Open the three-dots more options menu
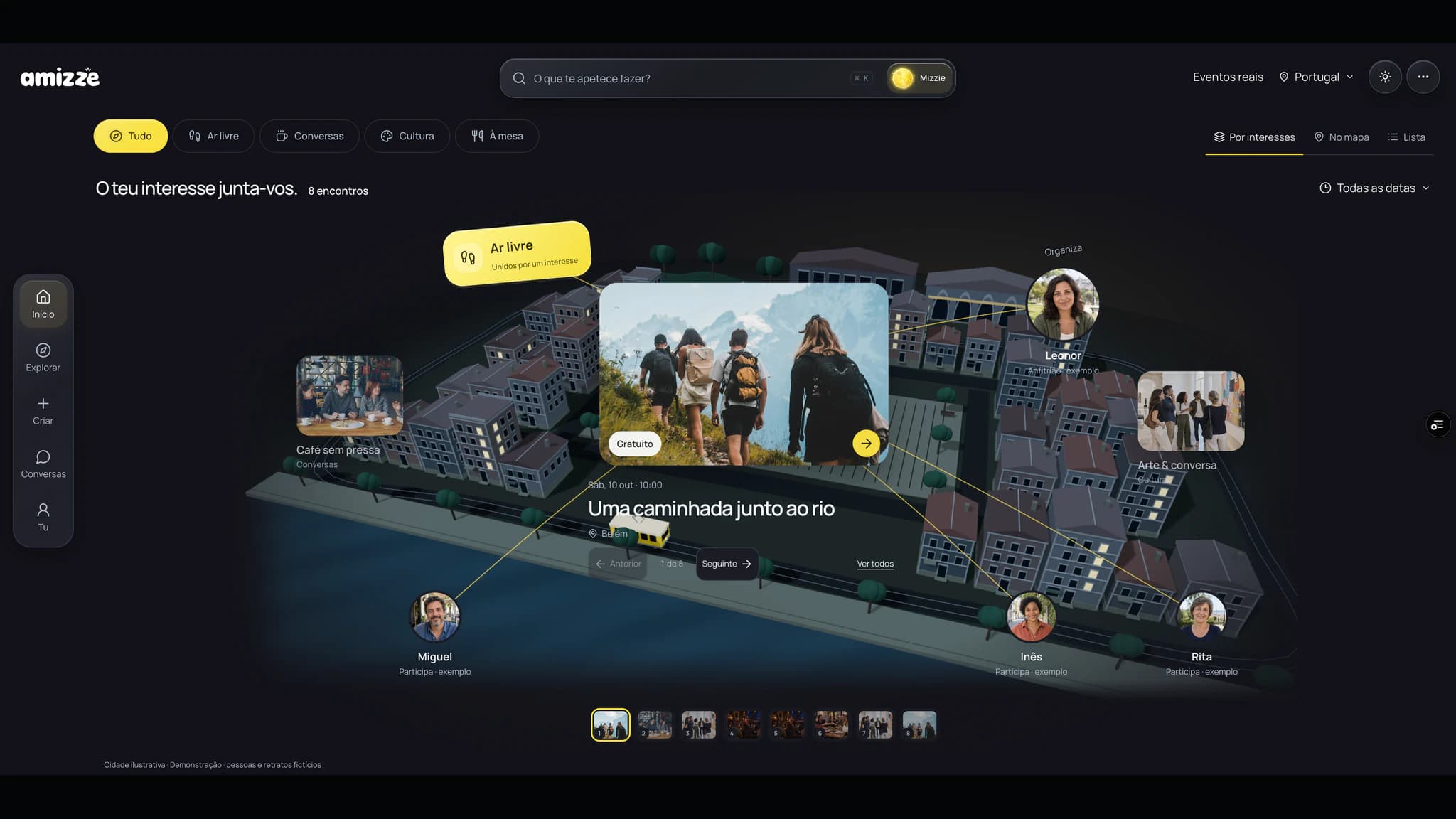Image resolution: width=1456 pixels, height=819 pixels. point(1423,77)
